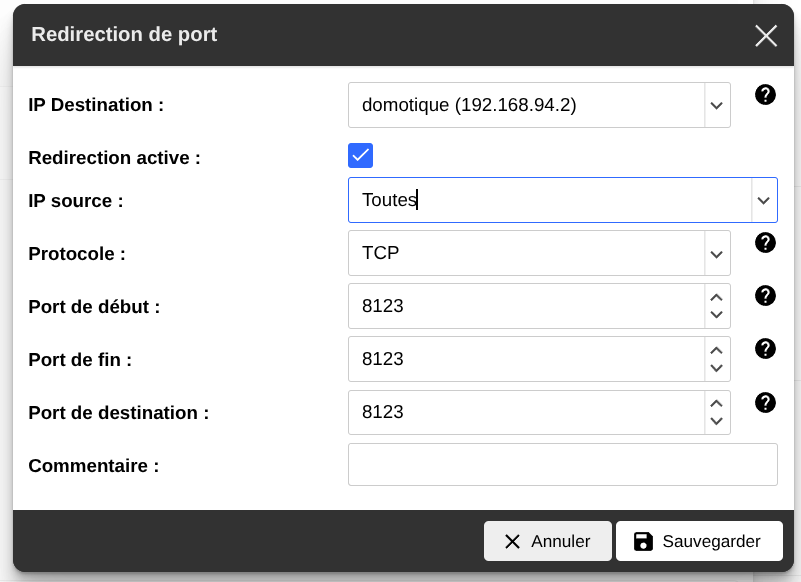The width and height of the screenshot is (801, 582).
Task: Open the IP source dropdown arrow
Action: (x=763, y=200)
